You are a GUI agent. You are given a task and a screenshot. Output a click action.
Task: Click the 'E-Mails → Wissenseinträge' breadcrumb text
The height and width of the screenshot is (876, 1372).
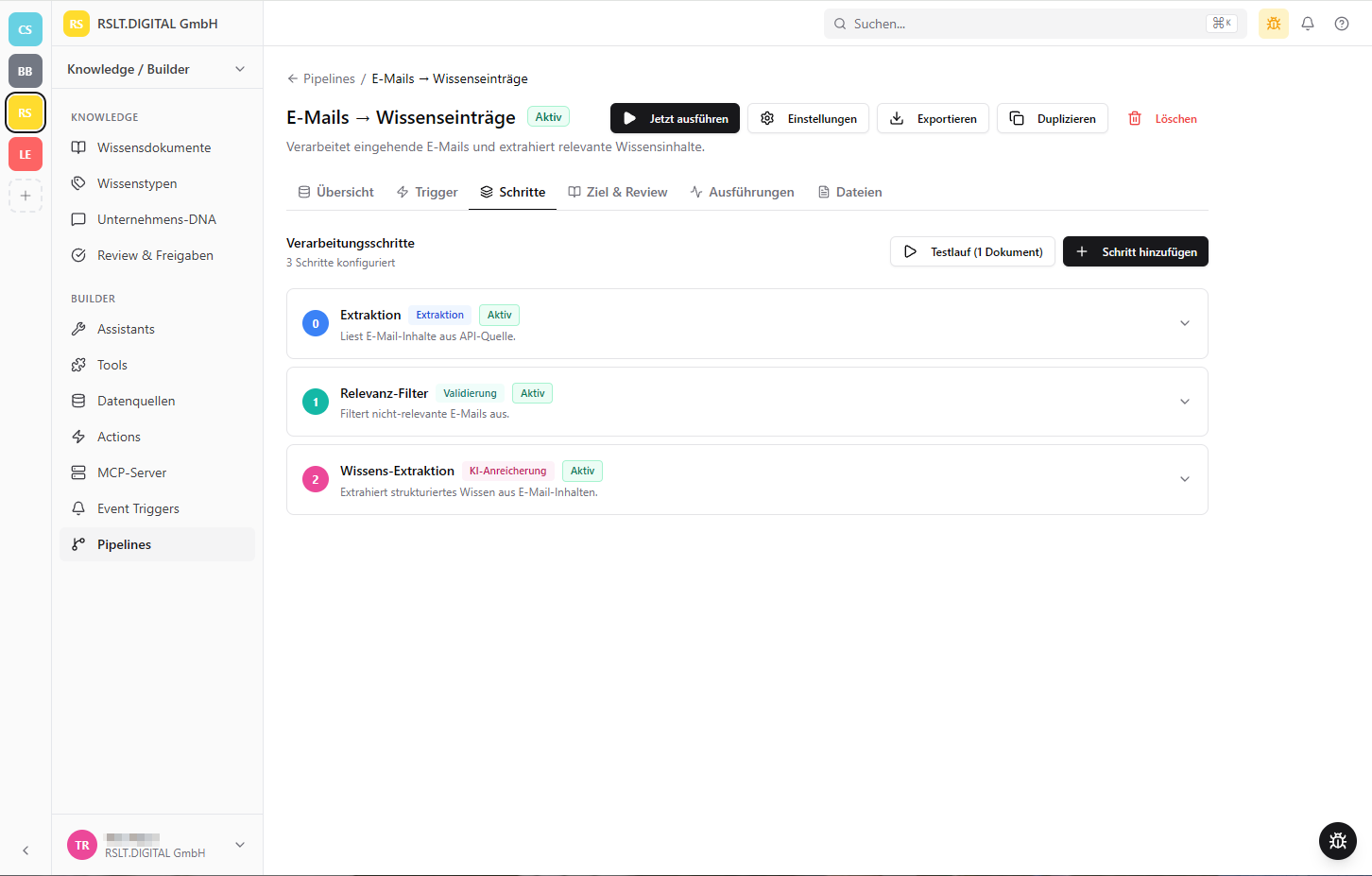click(450, 78)
